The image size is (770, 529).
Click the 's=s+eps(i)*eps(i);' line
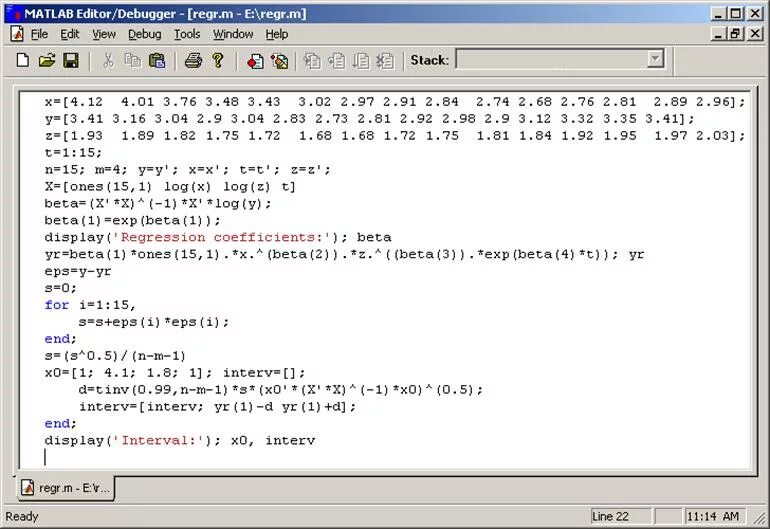(154, 322)
